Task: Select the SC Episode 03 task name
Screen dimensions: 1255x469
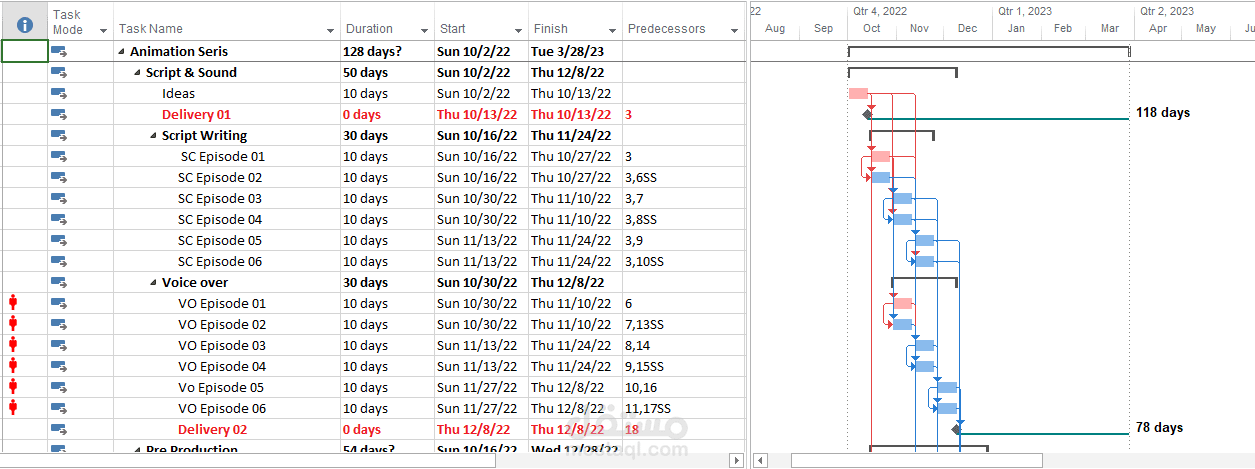Action: [x=220, y=198]
